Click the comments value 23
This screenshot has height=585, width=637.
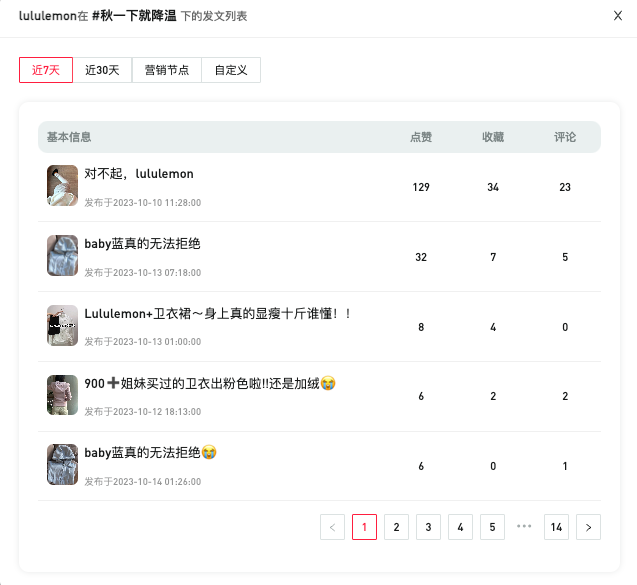click(x=565, y=187)
